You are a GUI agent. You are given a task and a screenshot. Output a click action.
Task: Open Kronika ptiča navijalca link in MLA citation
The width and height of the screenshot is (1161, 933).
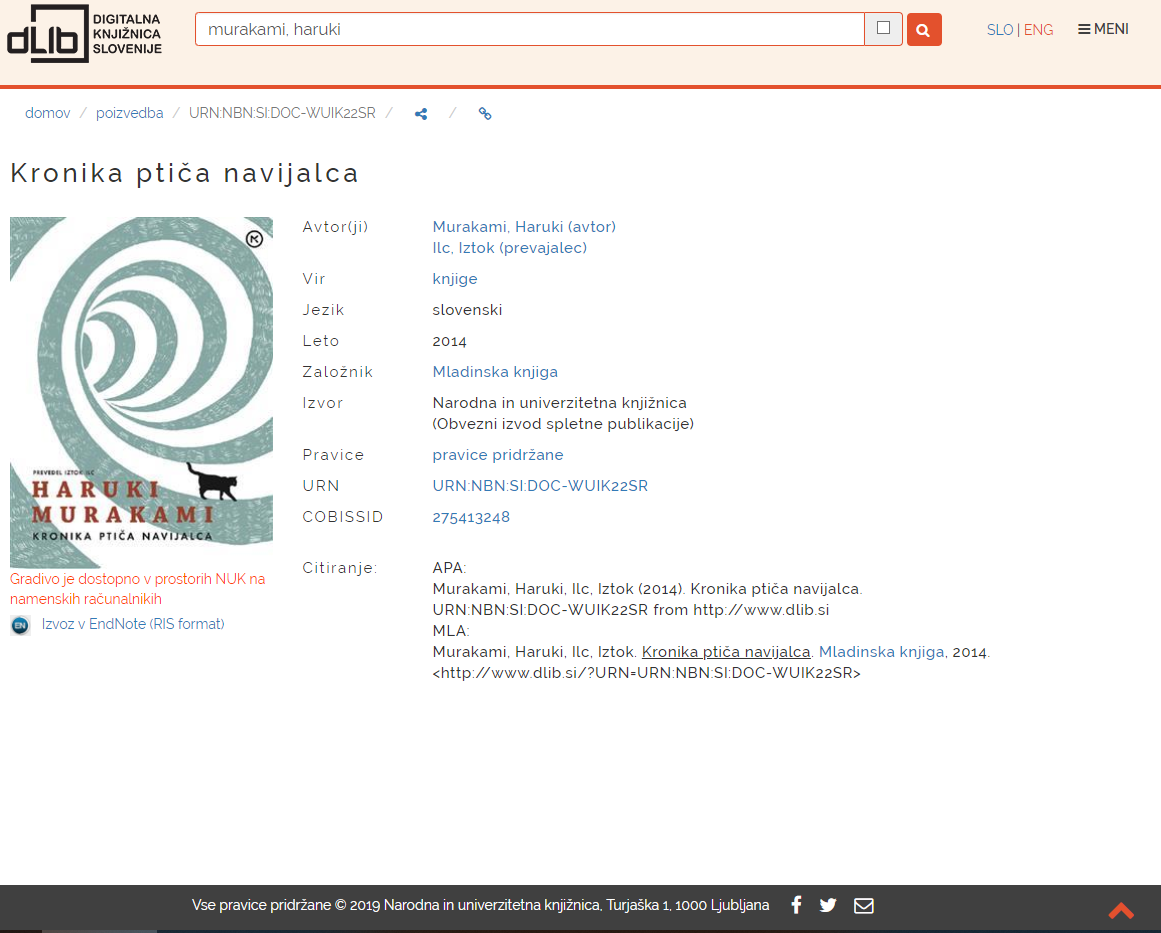(x=726, y=652)
